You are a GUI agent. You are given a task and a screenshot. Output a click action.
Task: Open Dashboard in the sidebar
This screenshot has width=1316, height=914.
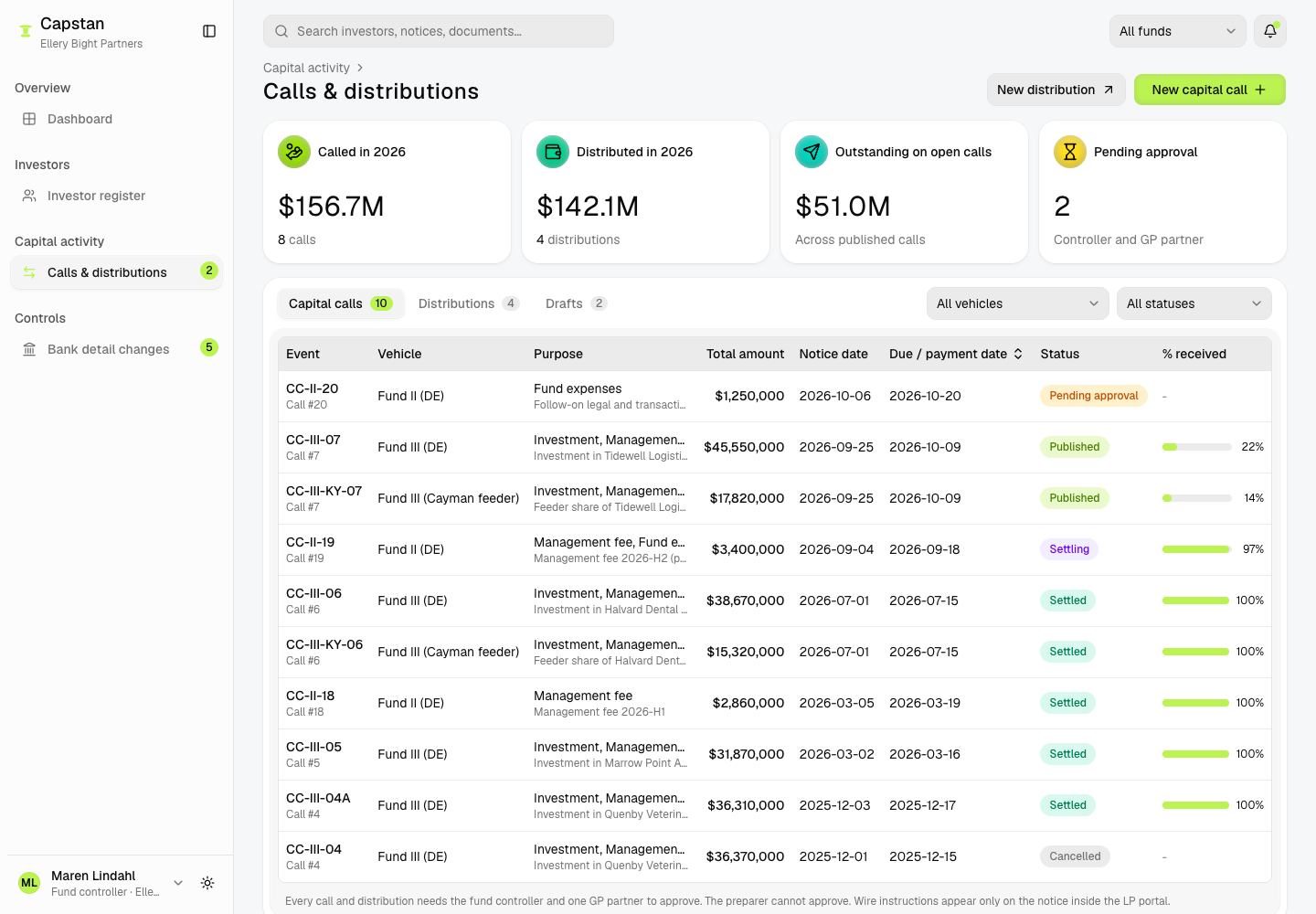(116, 119)
